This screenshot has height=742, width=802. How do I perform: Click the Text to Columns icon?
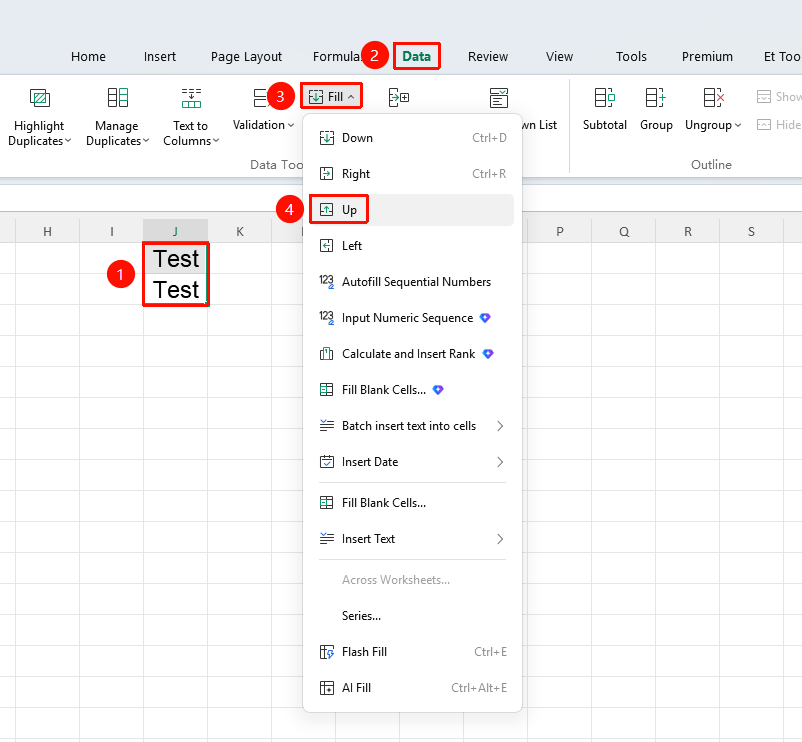[x=191, y=98]
